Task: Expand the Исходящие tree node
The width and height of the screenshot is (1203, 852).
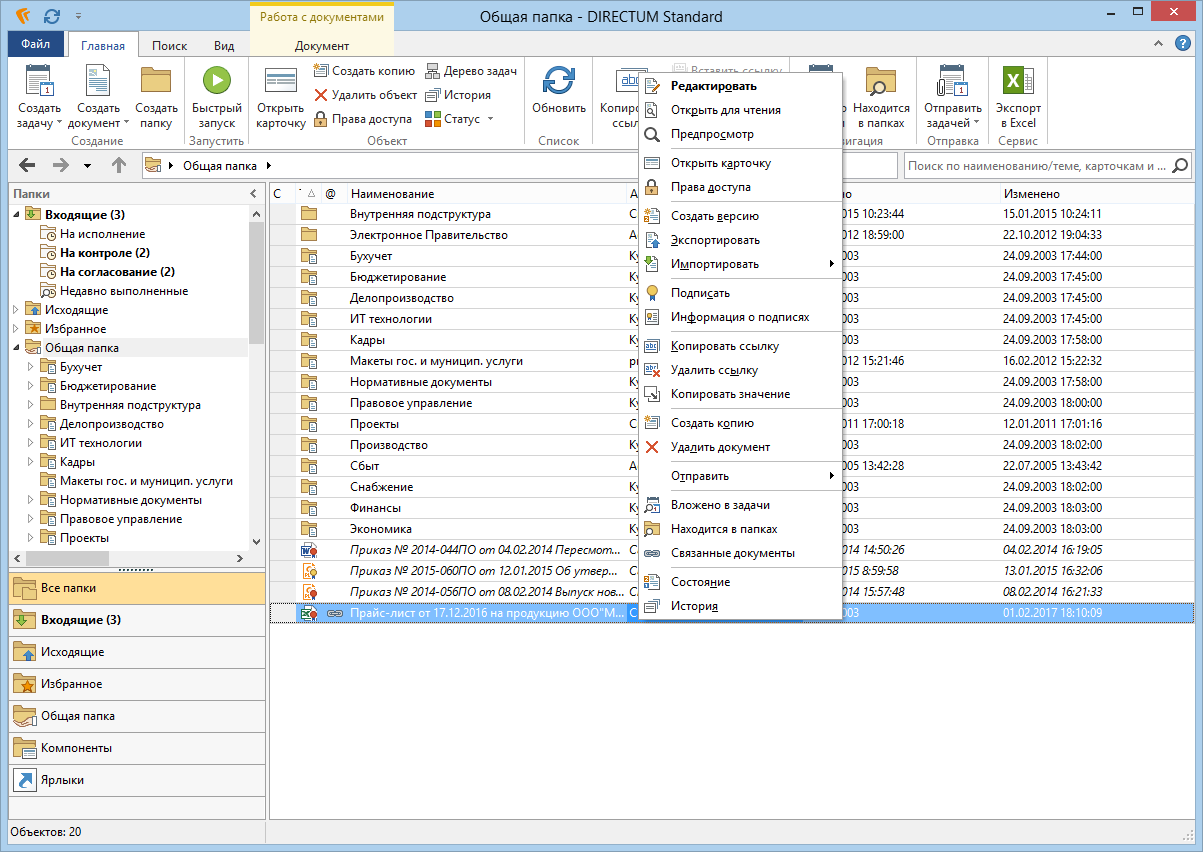Action: (15, 310)
